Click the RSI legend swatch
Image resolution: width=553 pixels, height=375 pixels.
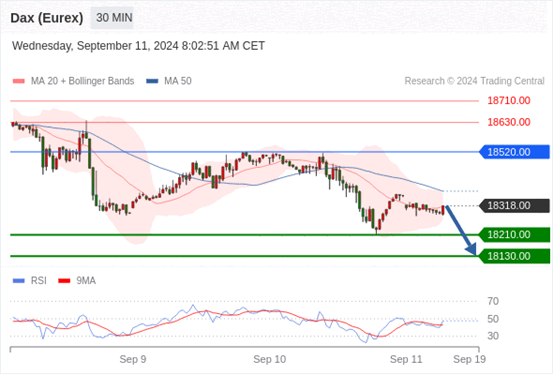(x=18, y=281)
